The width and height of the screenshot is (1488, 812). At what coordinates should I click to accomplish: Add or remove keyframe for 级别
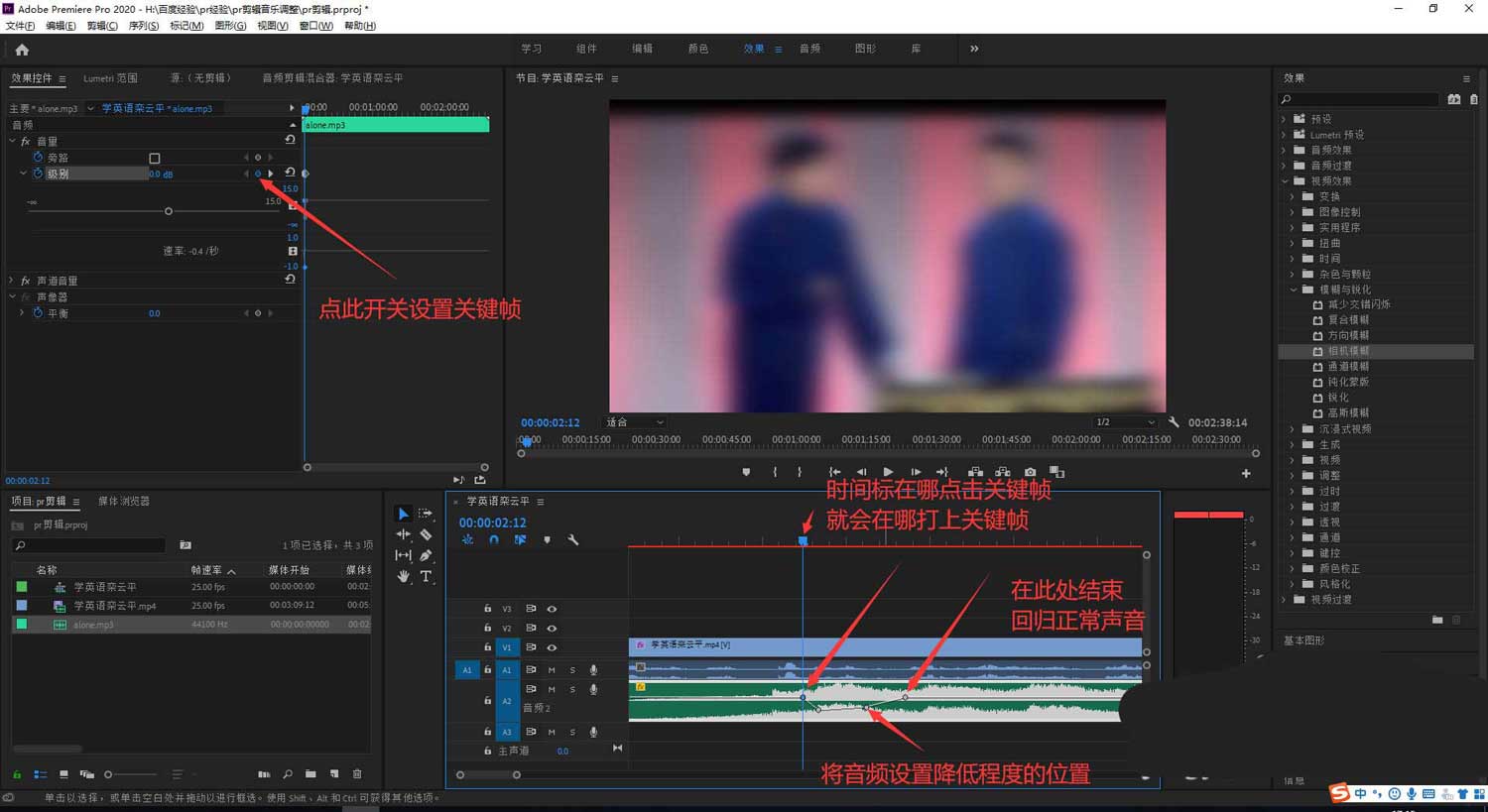click(258, 174)
